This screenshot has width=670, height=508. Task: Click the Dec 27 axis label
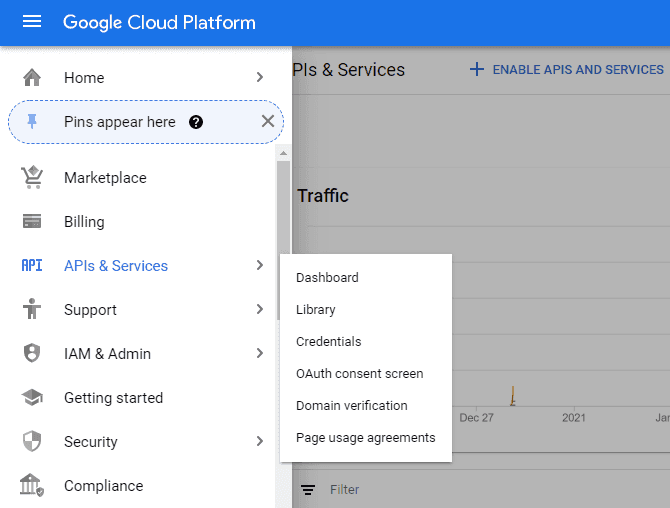click(476, 417)
